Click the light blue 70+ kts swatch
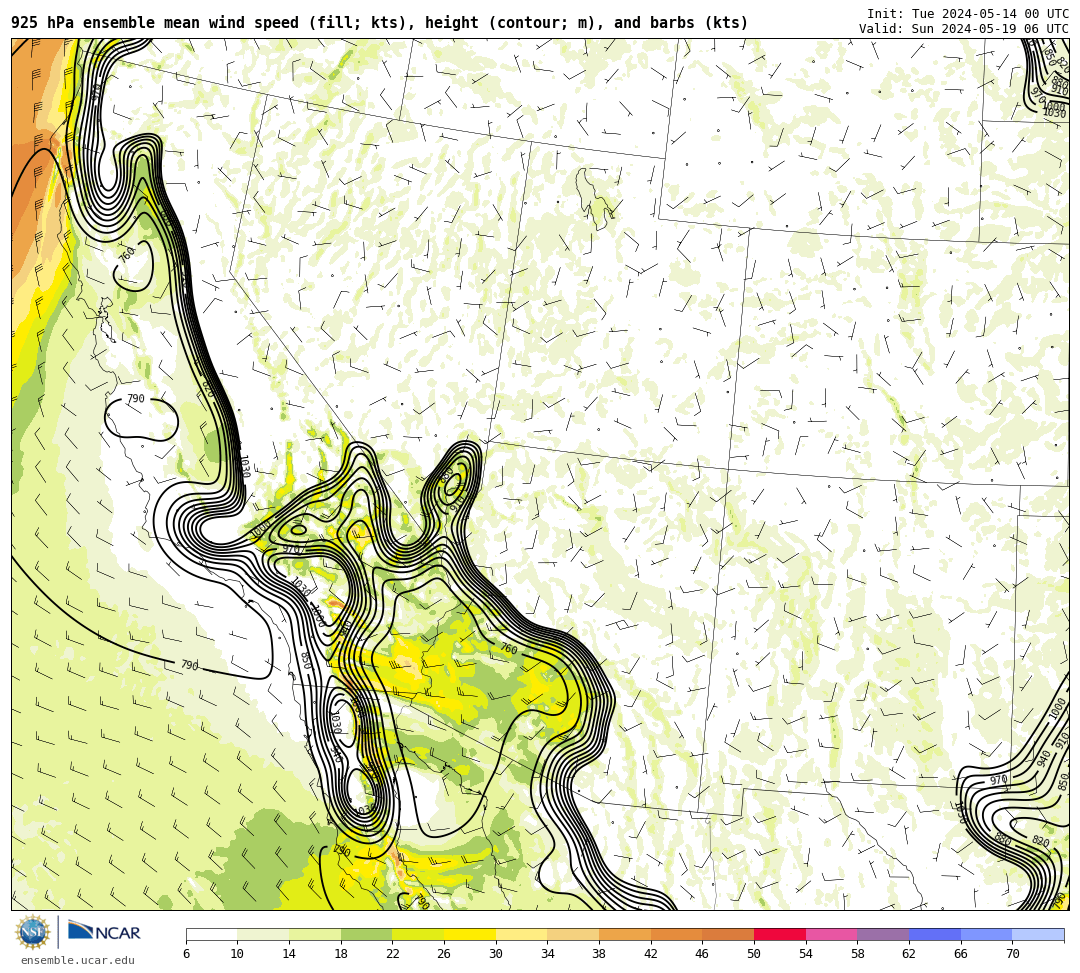 pyautogui.click(x=1038, y=934)
